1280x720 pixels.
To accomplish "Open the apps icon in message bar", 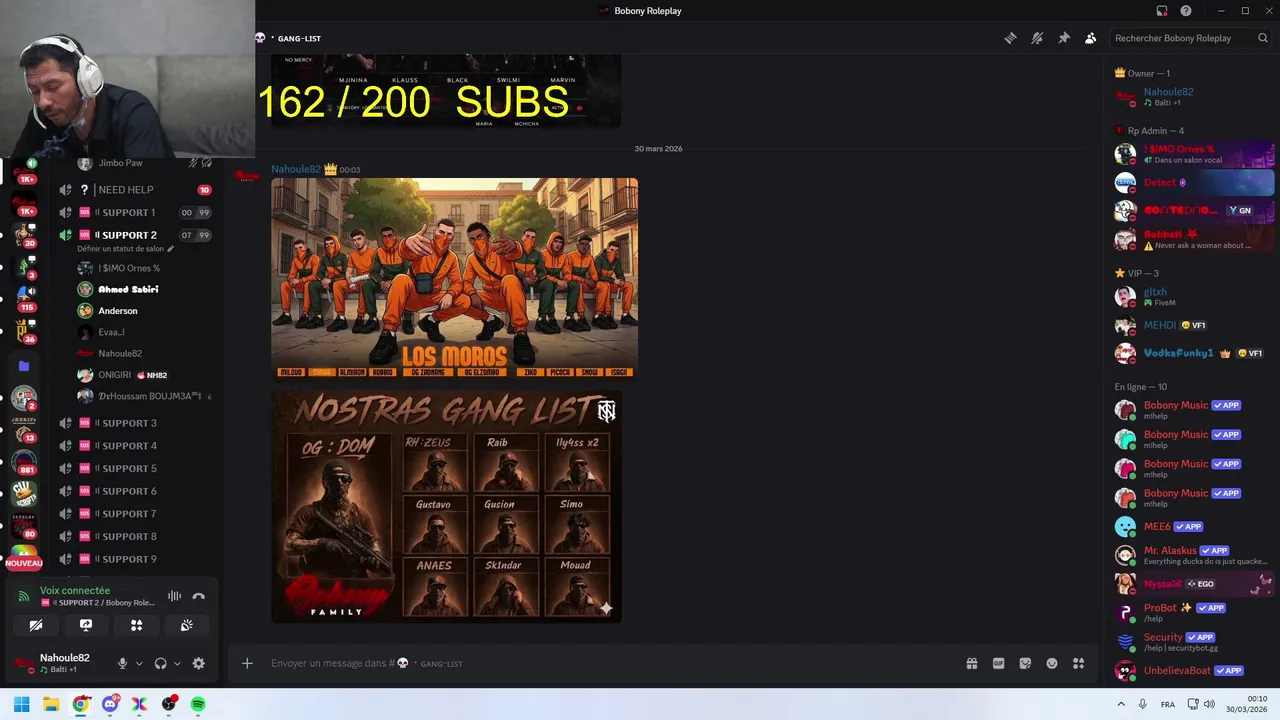I will pyautogui.click(x=1079, y=663).
